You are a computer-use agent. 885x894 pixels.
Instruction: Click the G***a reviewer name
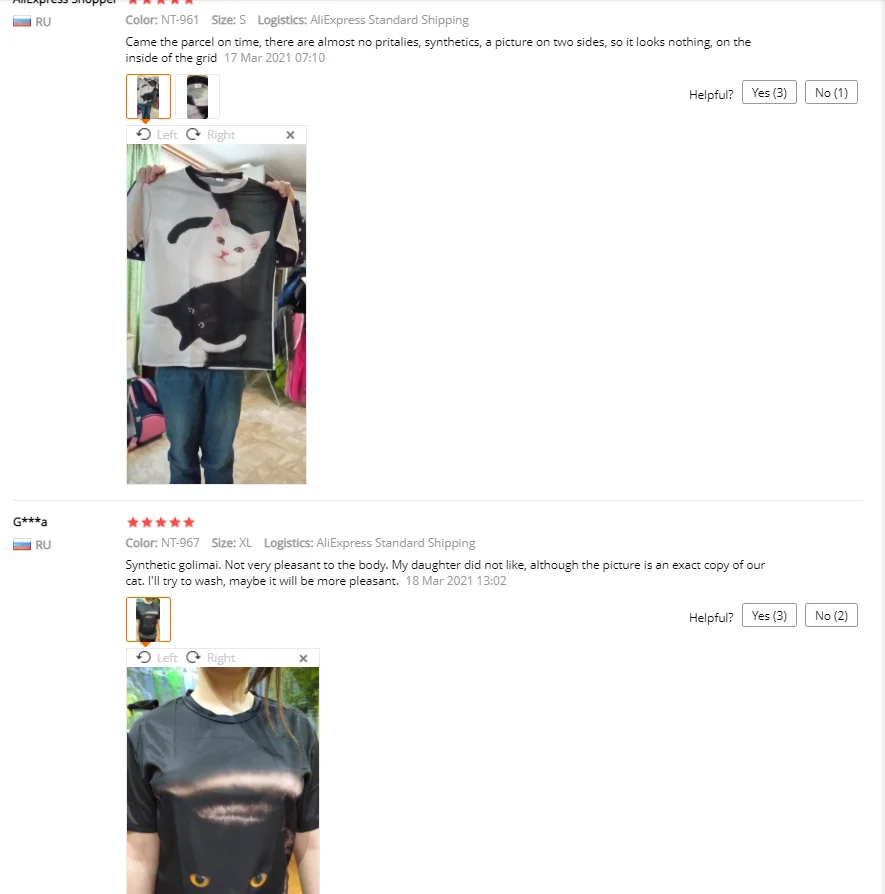coord(30,521)
